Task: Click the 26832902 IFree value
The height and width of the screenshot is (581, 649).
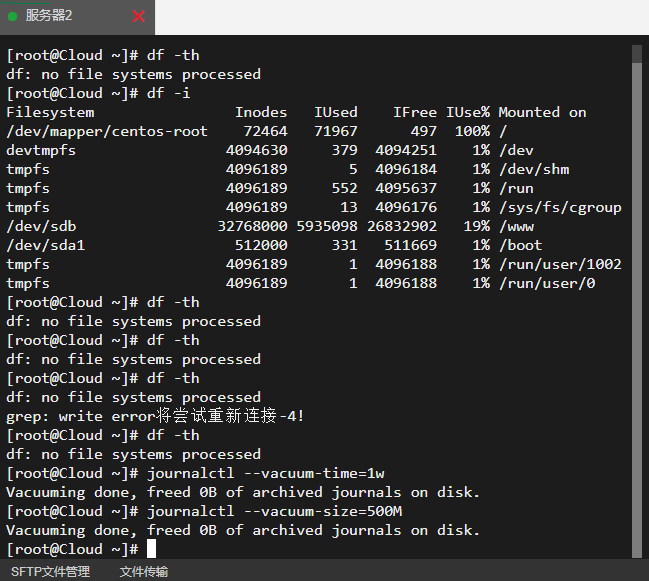Action: pos(402,226)
